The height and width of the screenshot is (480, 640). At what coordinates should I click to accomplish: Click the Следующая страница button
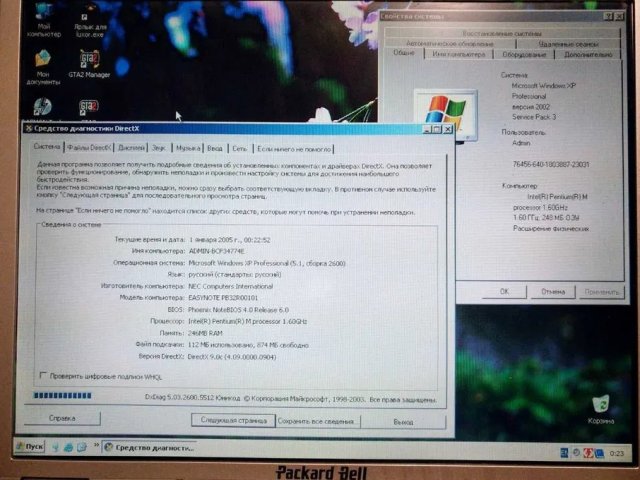click(x=234, y=420)
